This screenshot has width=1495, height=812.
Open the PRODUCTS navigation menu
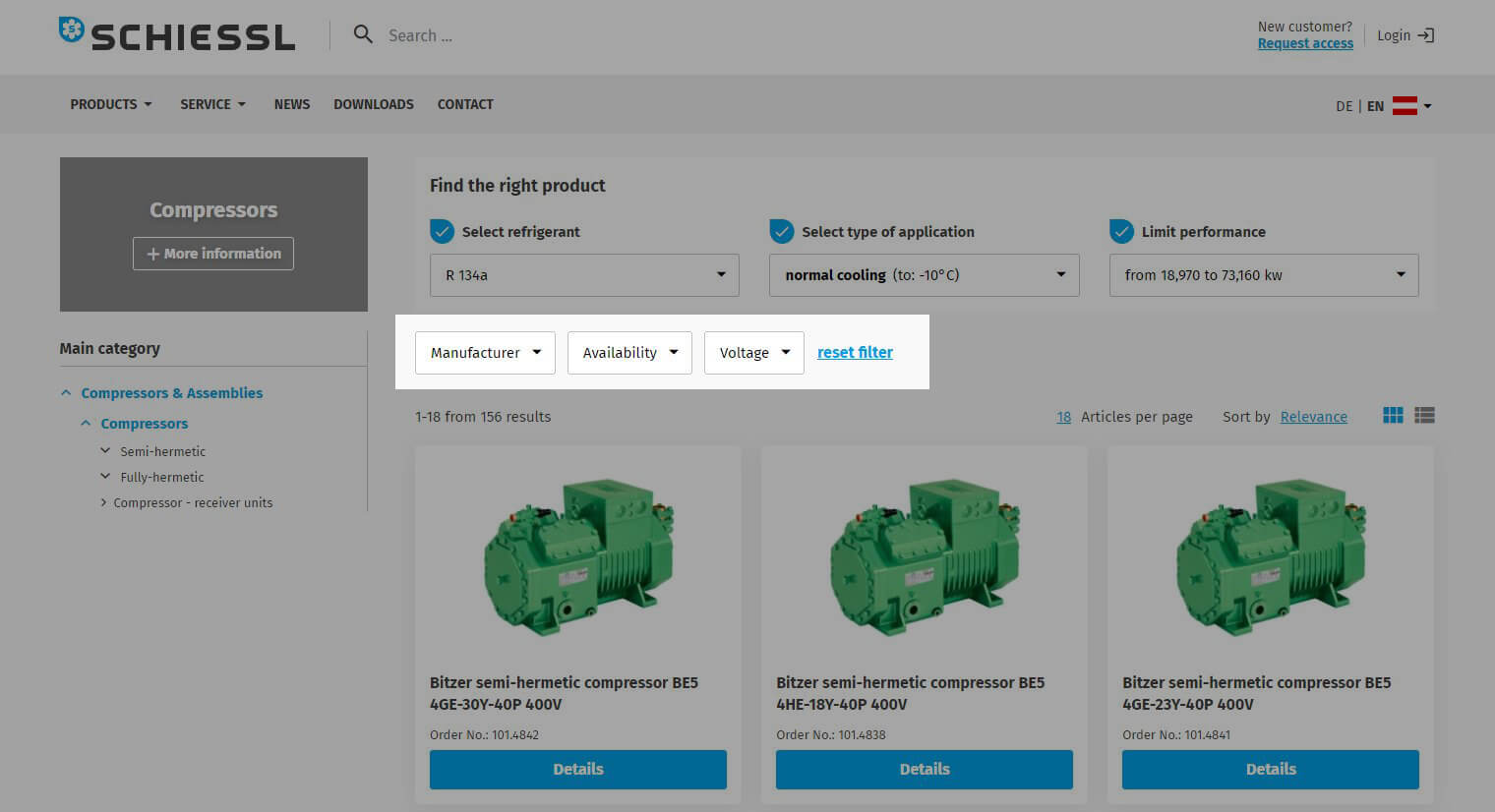(110, 104)
